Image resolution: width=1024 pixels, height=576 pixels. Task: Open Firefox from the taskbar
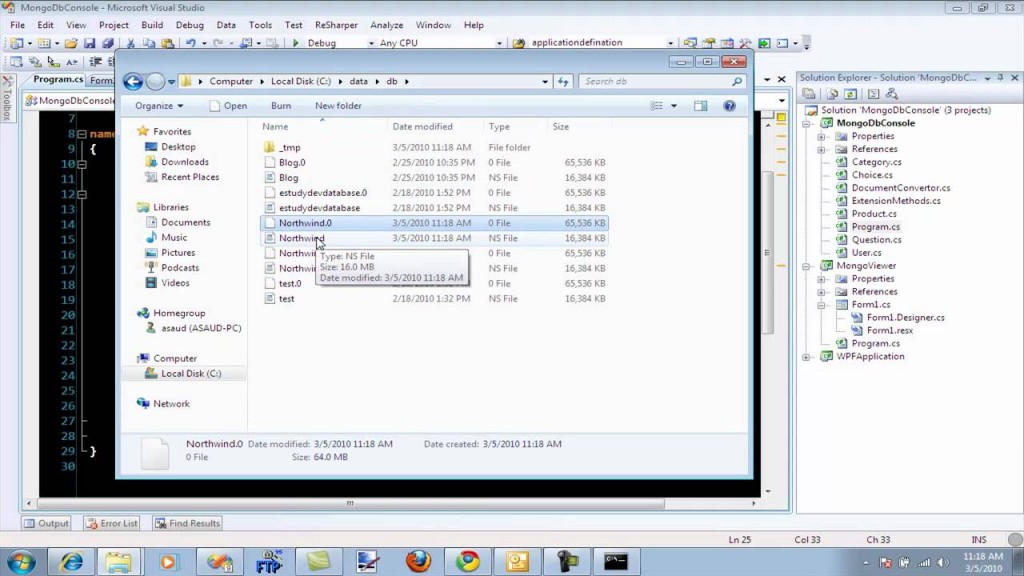tap(418, 561)
